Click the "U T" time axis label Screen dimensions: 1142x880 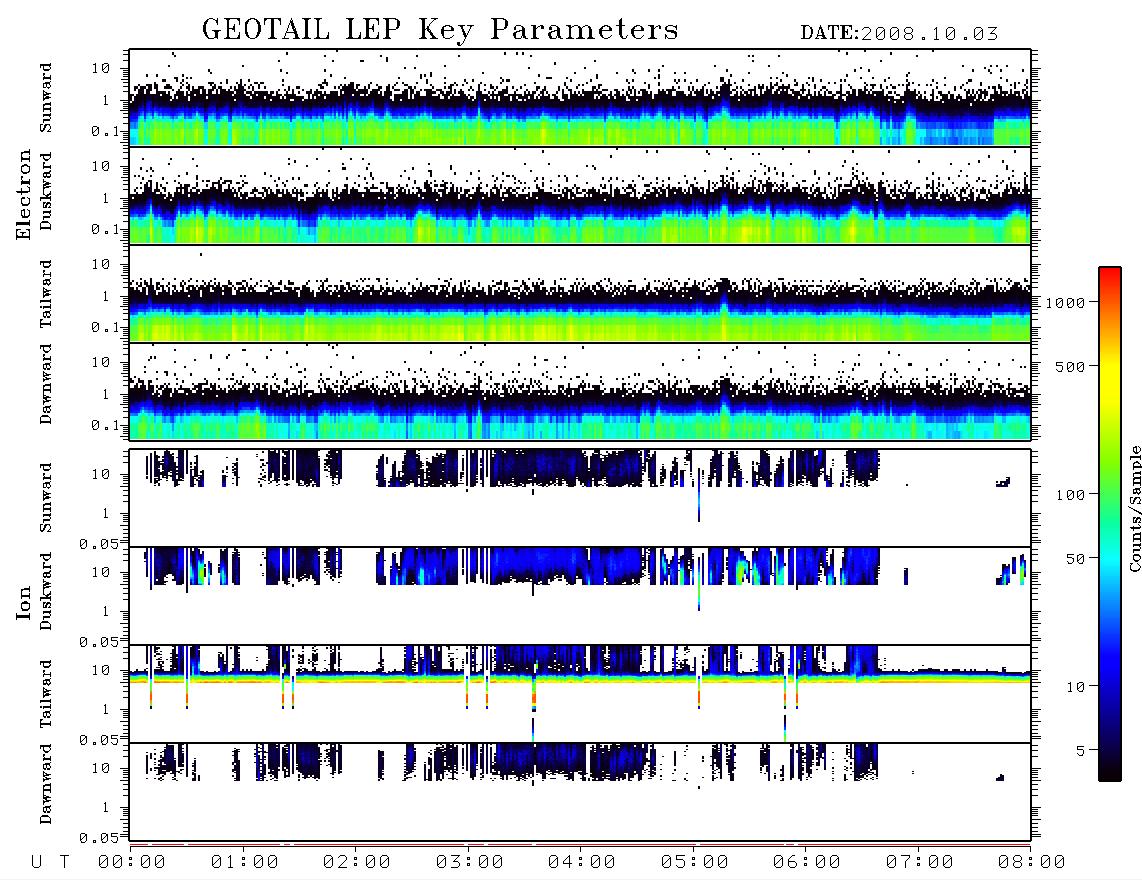pos(50,863)
